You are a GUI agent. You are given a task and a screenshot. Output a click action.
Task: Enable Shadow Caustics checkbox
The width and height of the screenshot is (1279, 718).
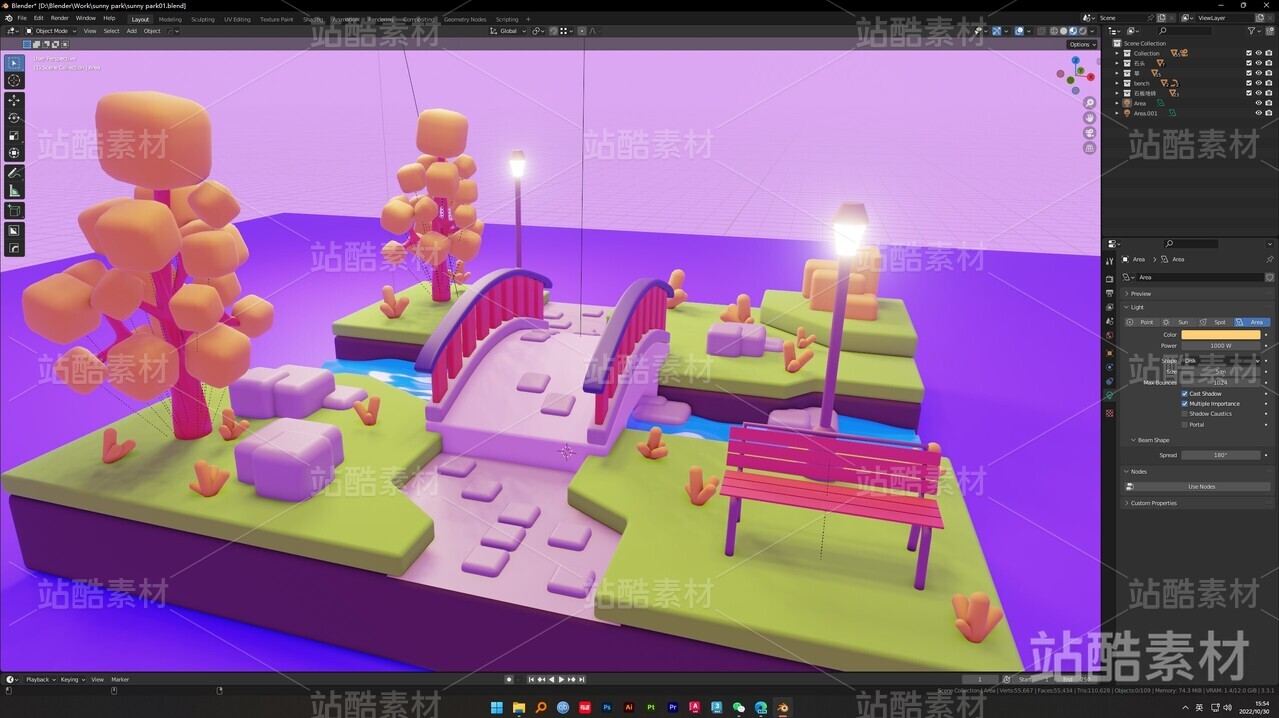1185,414
